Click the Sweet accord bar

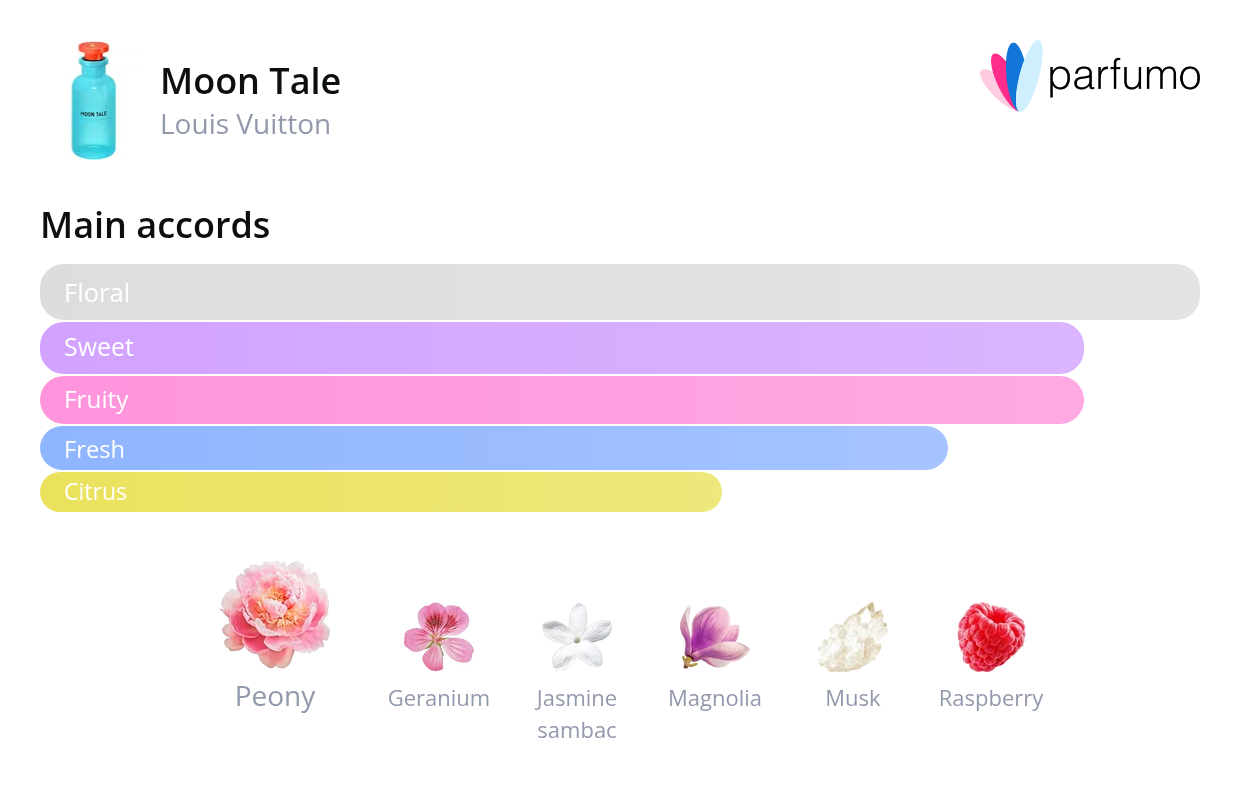pos(562,348)
